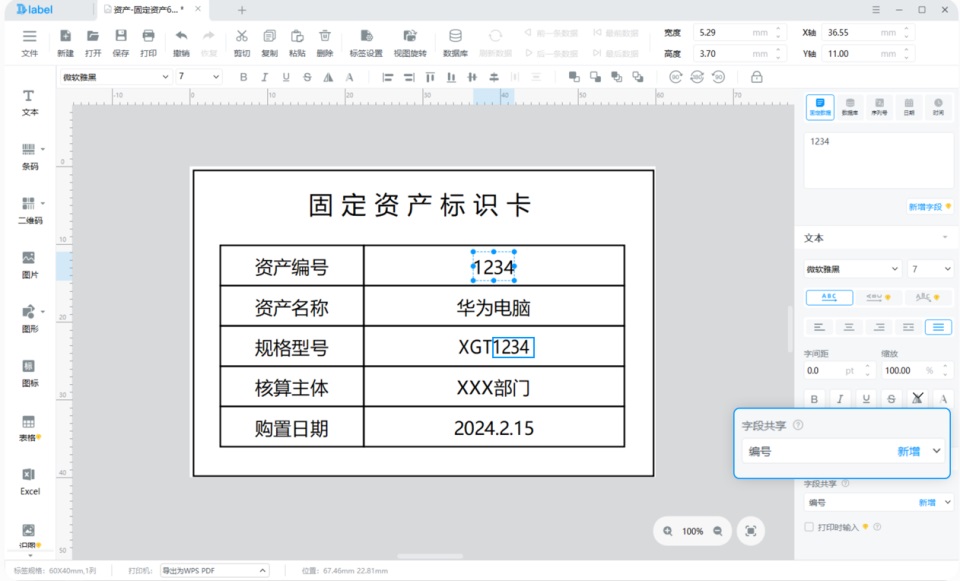Click the 打印 print icon in toolbar
Image resolution: width=960 pixels, height=581 pixels.
[148, 43]
